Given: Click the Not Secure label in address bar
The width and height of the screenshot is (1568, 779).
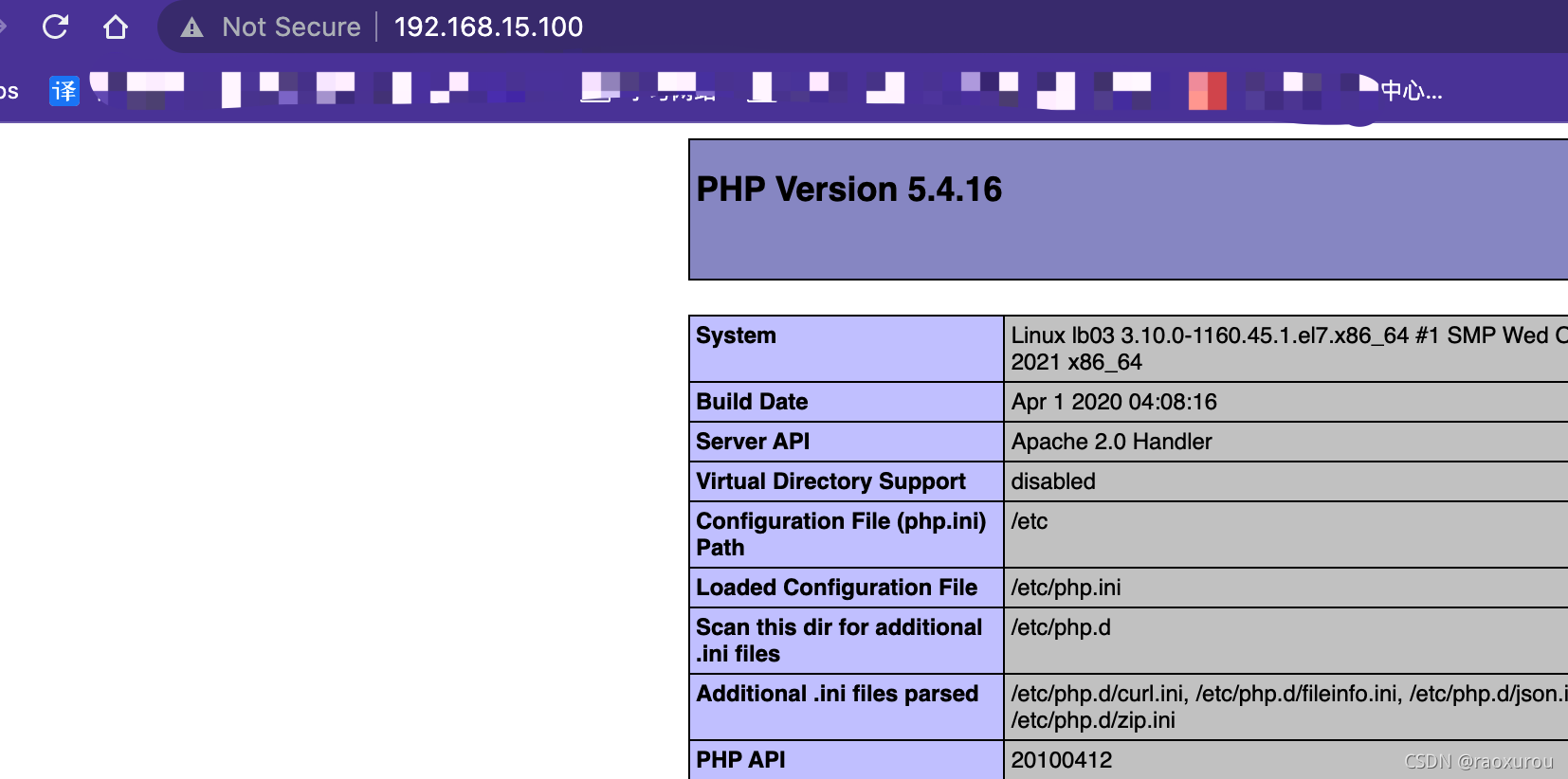Looking at the screenshot, I should (291, 27).
